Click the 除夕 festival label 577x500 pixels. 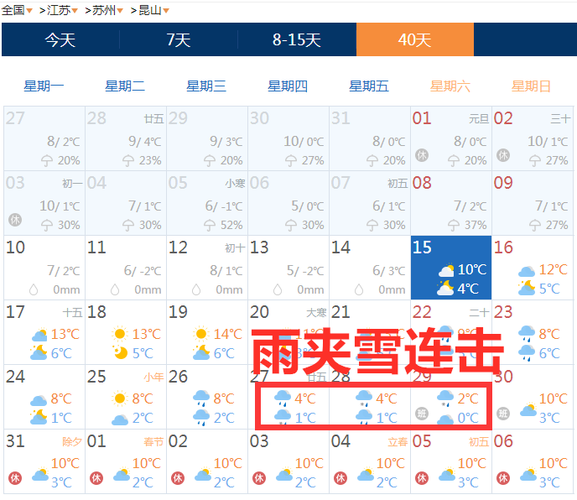click(72, 441)
